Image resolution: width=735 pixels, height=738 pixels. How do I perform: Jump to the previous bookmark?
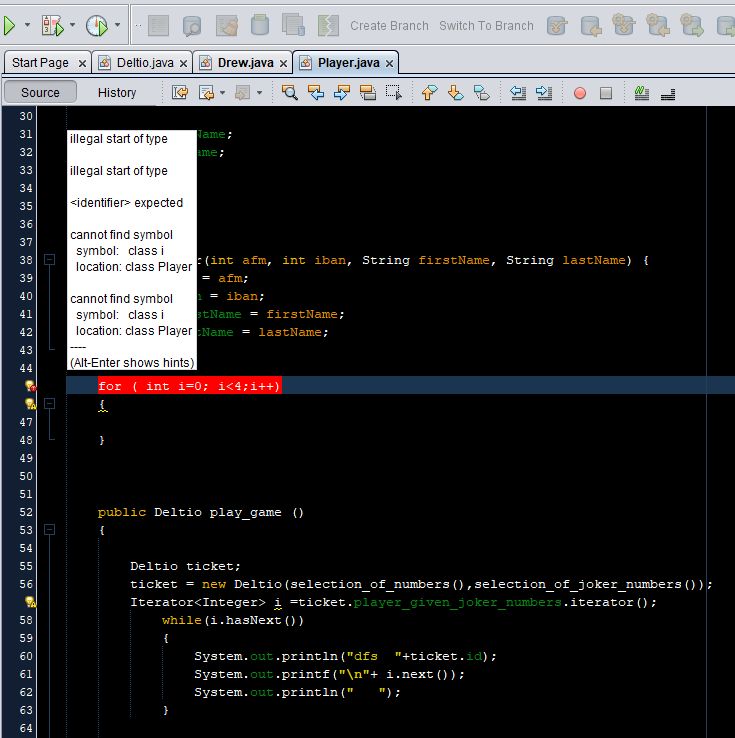pyautogui.click(x=429, y=93)
